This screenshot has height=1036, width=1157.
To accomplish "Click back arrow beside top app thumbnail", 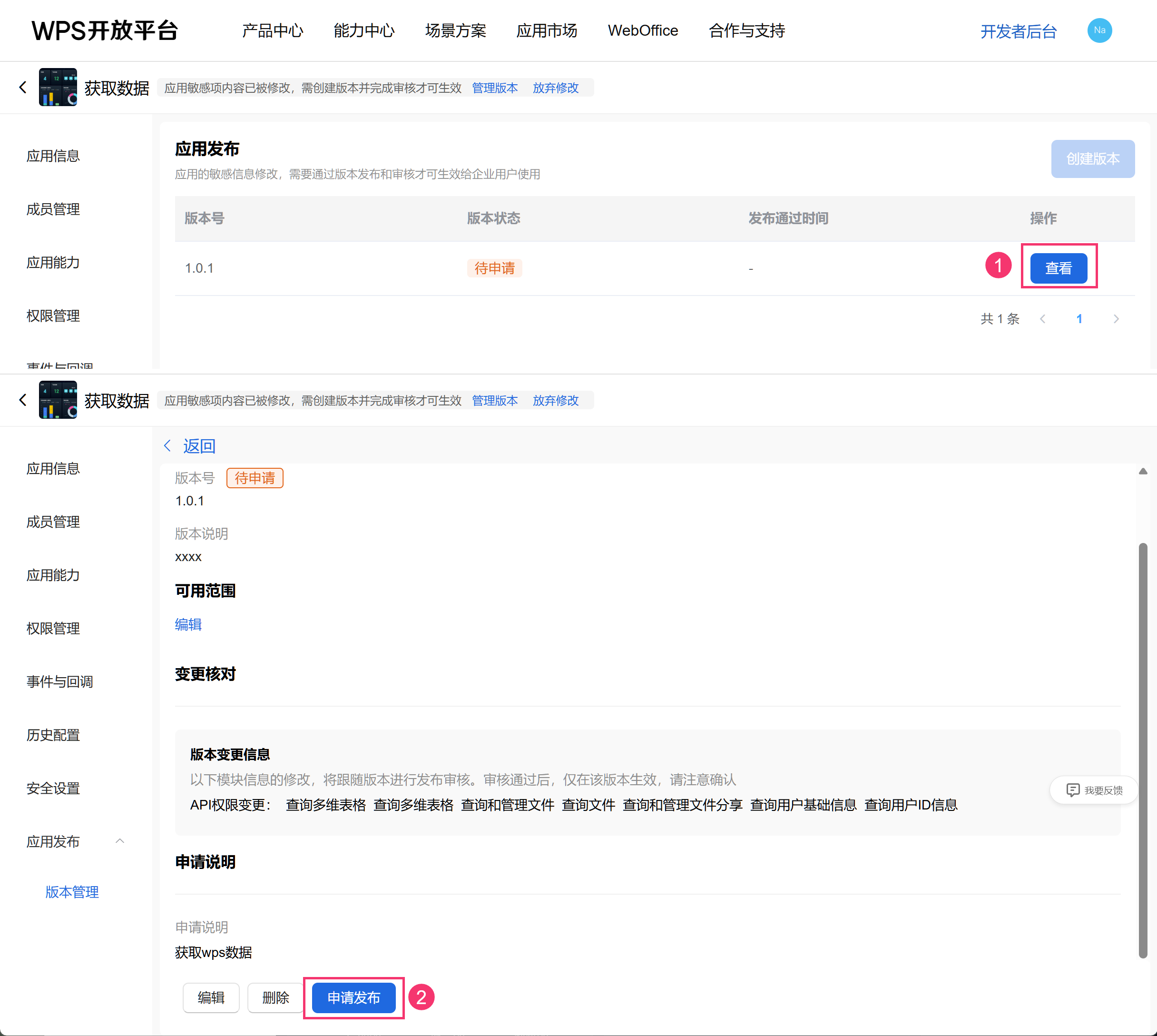I will coord(23,88).
